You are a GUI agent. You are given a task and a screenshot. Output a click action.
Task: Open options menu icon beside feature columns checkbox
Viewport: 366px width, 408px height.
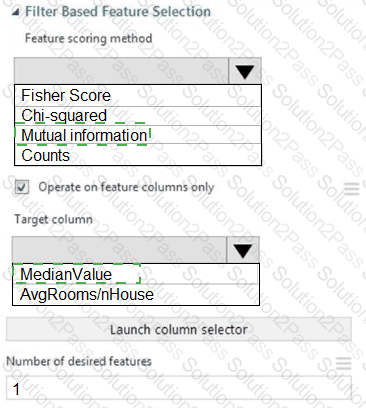(352, 189)
